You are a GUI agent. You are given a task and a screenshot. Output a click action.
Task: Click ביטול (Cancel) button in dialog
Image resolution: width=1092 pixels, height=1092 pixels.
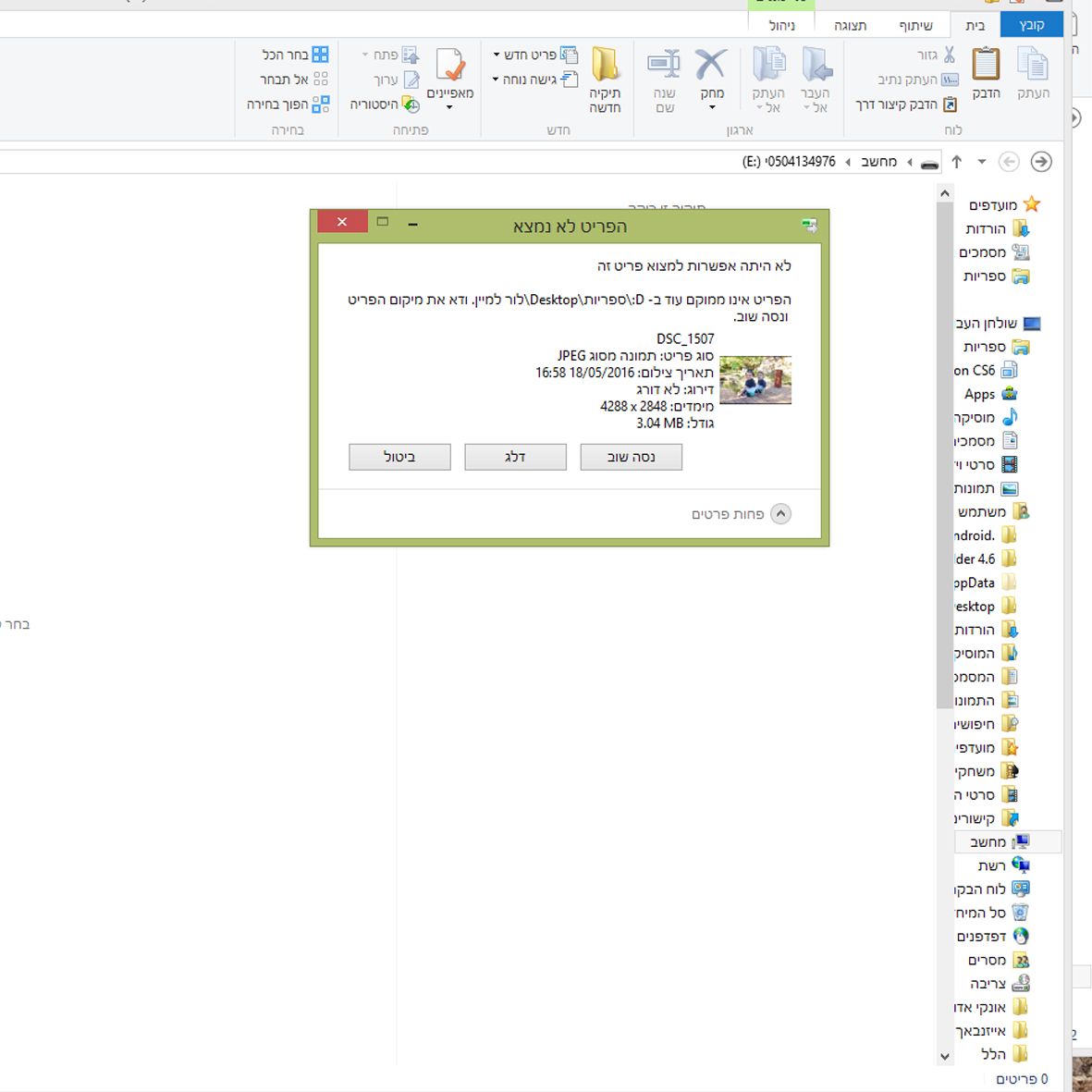(x=399, y=457)
